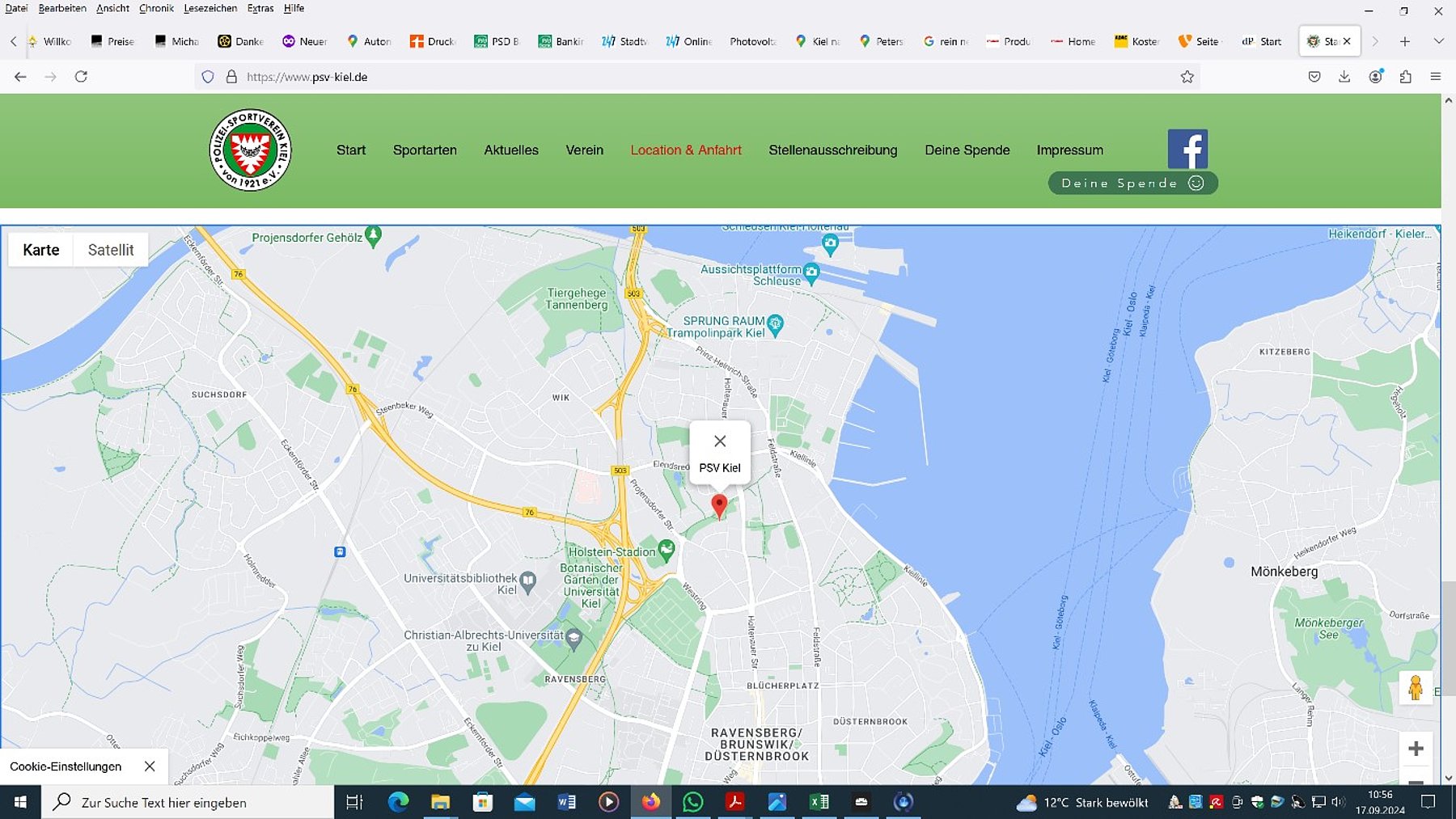Image resolution: width=1456 pixels, height=819 pixels.
Task: Zoom in the map with plus button
Action: (x=1416, y=749)
